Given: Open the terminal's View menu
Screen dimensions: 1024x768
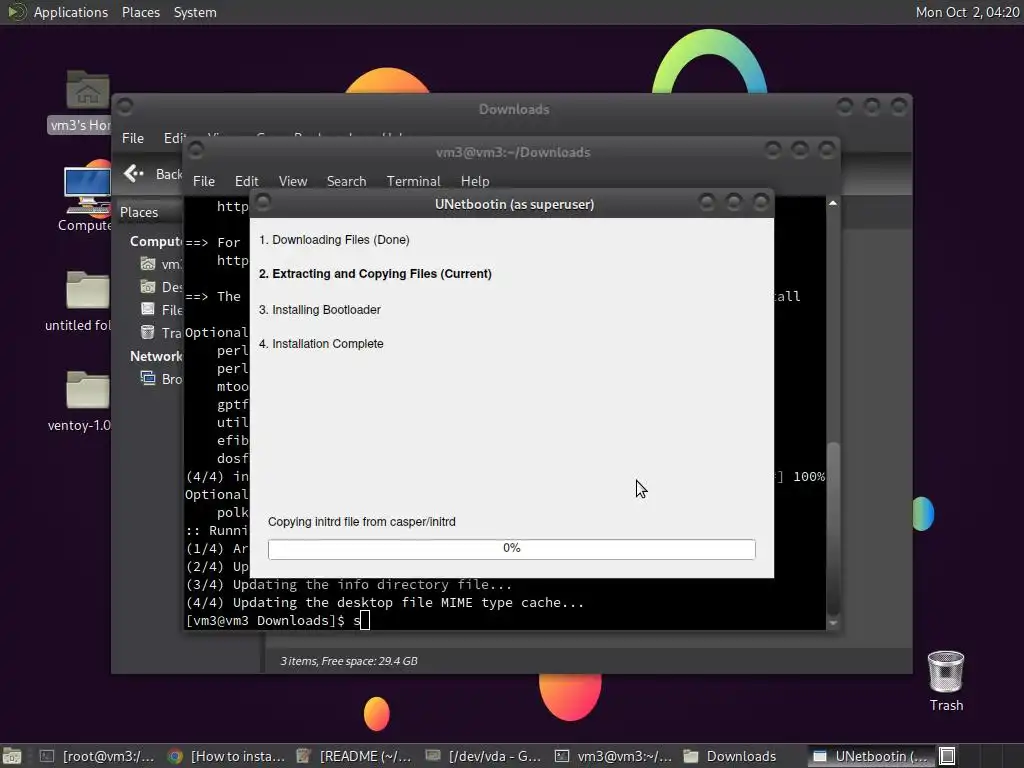Looking at the screenshot, I should coord(293,181).
